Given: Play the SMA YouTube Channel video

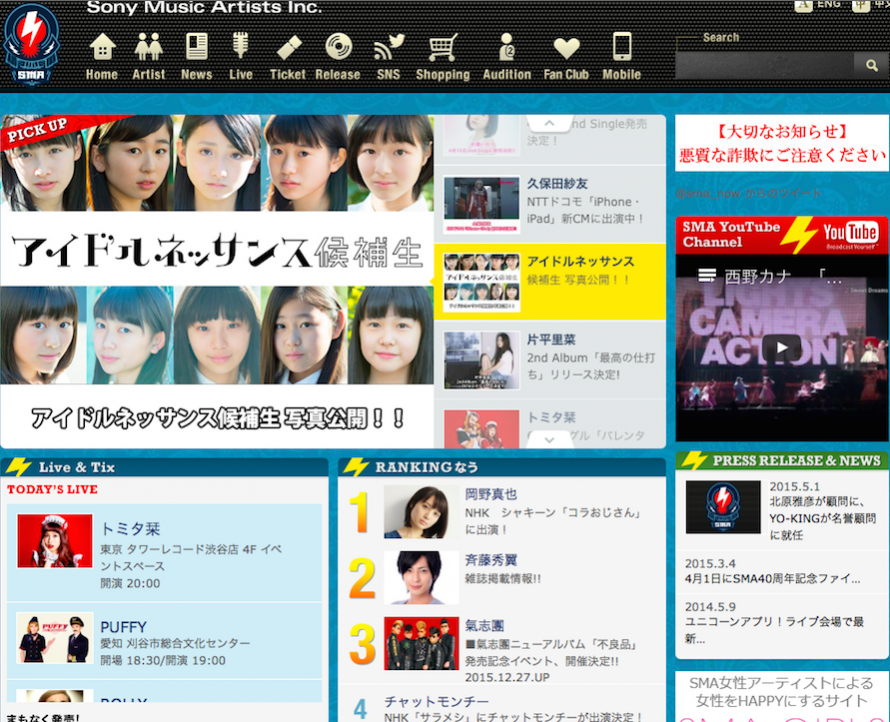Looking at the screenshot, I should point(782,347).
